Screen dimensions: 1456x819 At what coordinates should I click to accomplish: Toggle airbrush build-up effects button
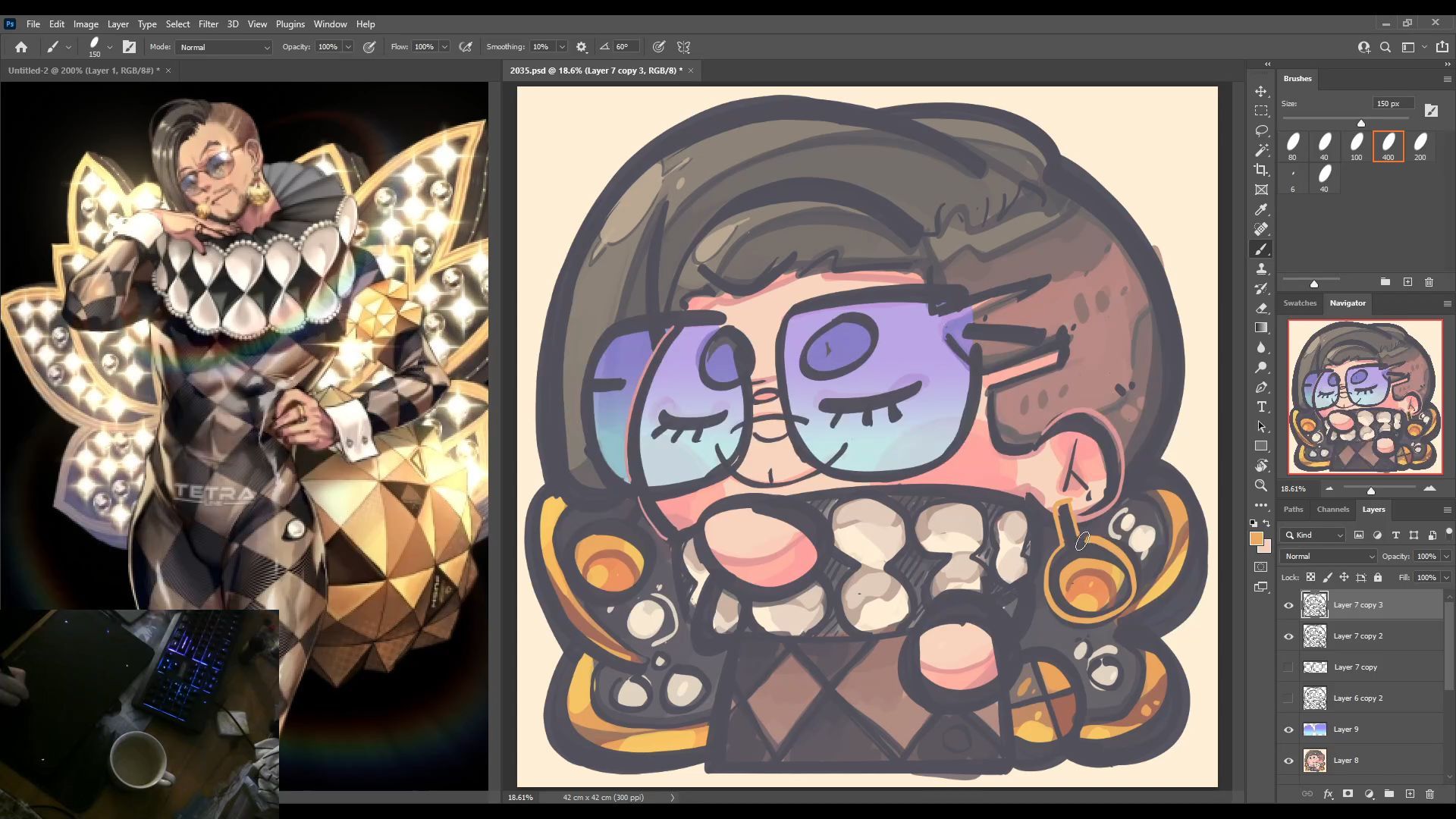[466, 47]
